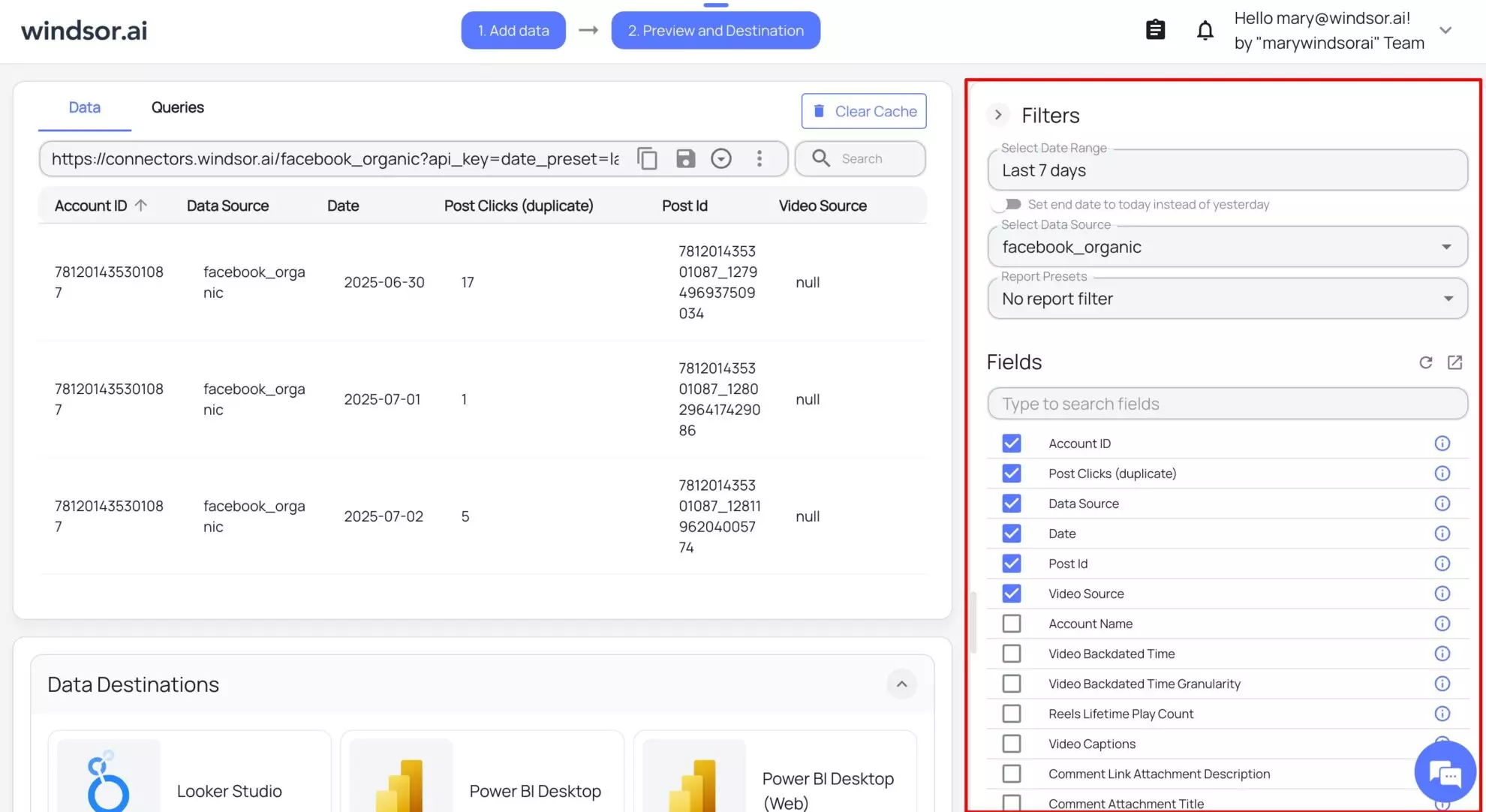Sort by Account ID ascending arrow
Screen dimensions: 1486x812
tap(141, 205)
